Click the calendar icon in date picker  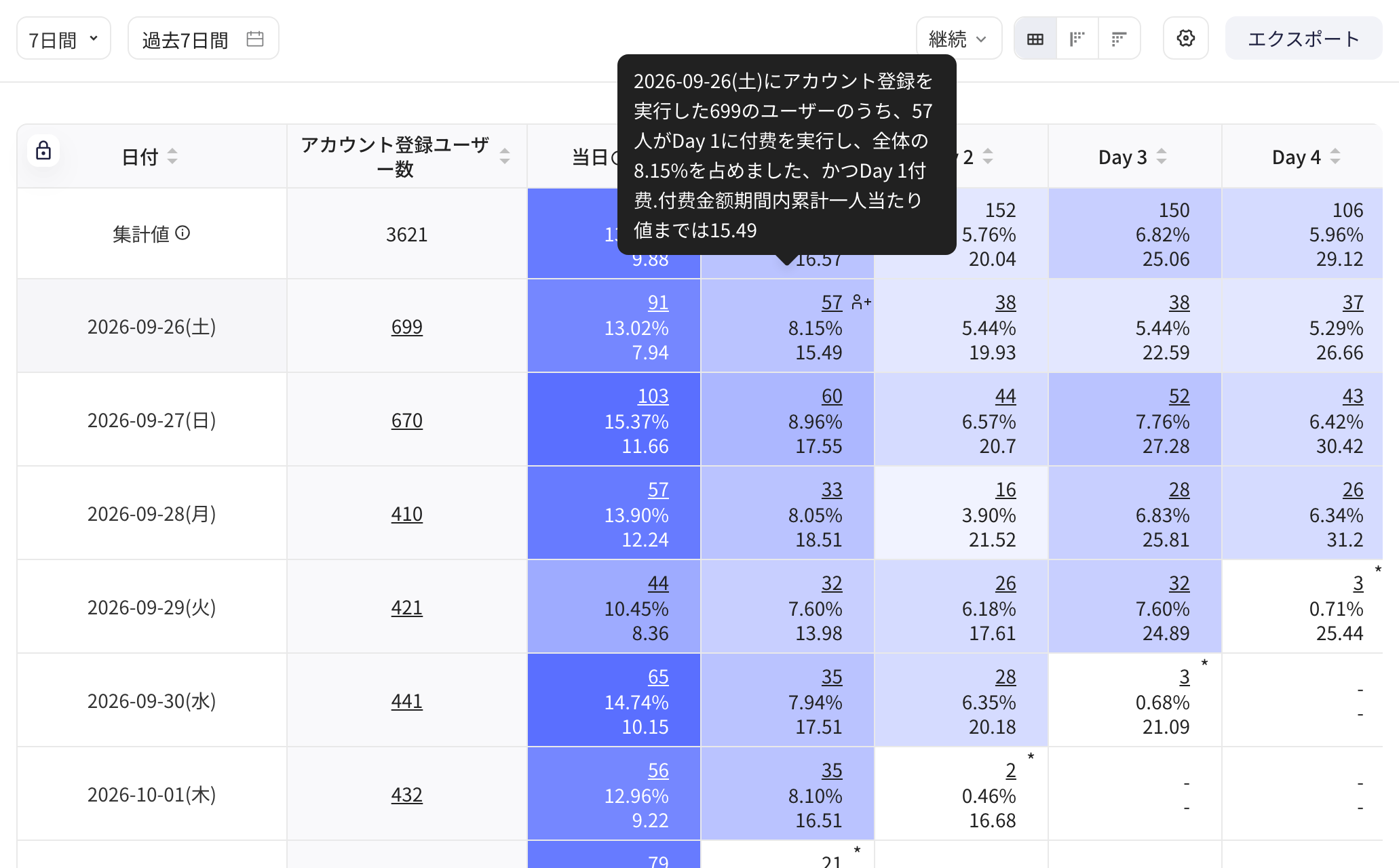(x=255, y=39)
